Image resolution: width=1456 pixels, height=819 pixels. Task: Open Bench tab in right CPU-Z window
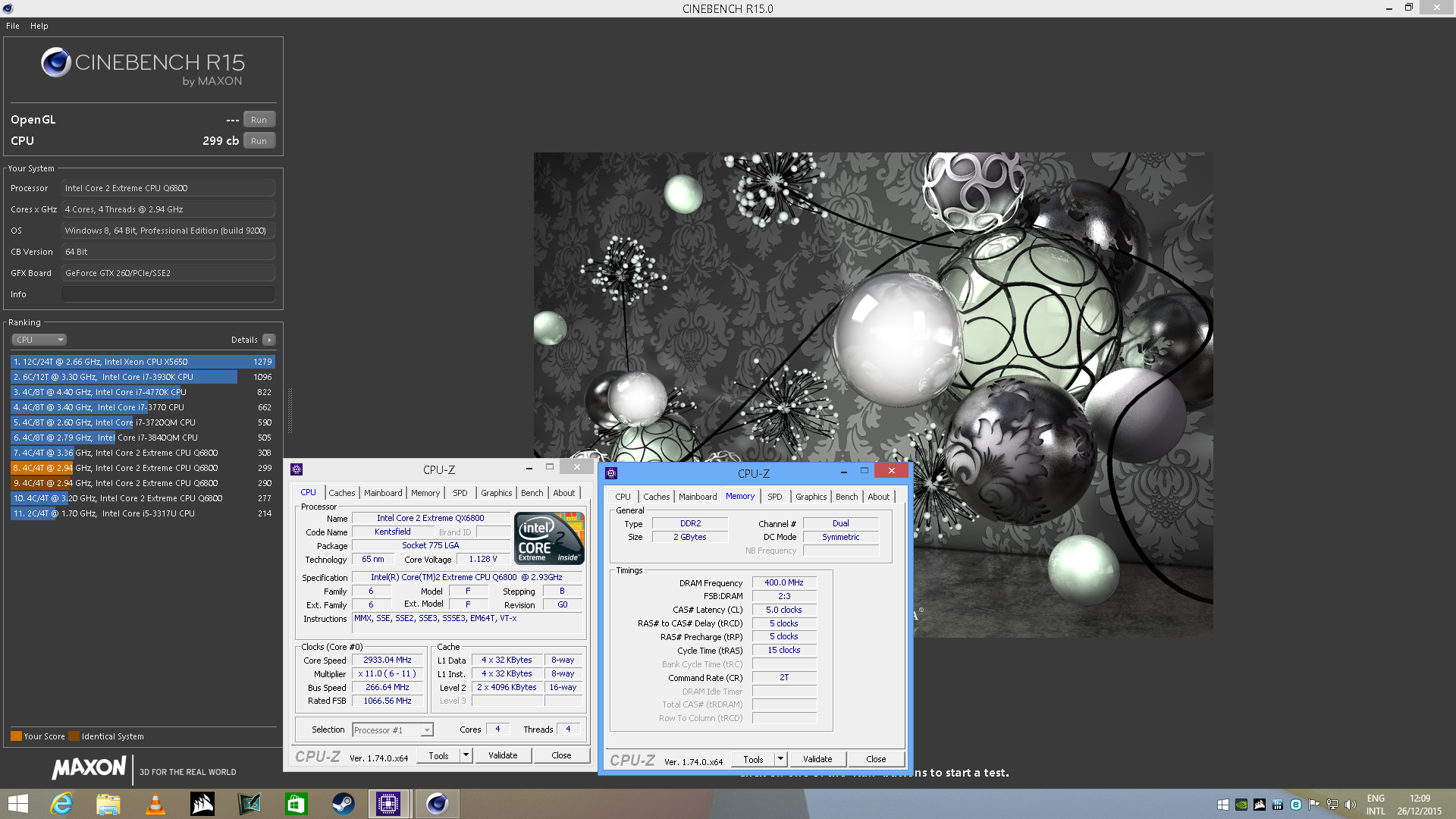847,497
